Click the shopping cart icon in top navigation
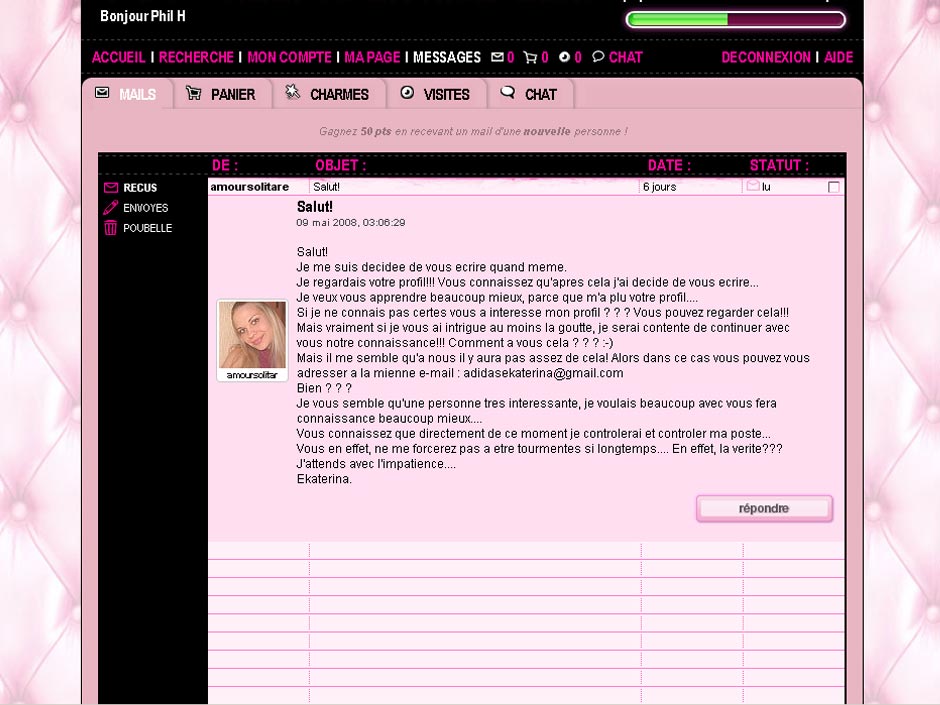This screenshot has height=705, width=940. 530,57
